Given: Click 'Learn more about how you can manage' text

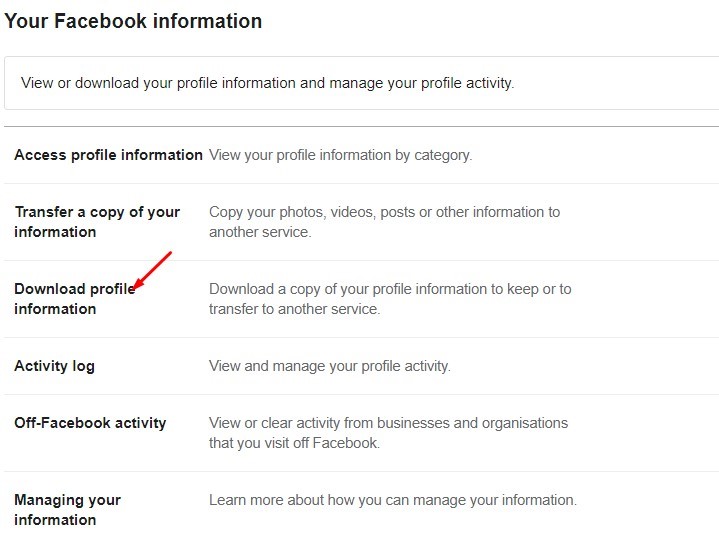Looking at the screenshot, I should [393, 500].
